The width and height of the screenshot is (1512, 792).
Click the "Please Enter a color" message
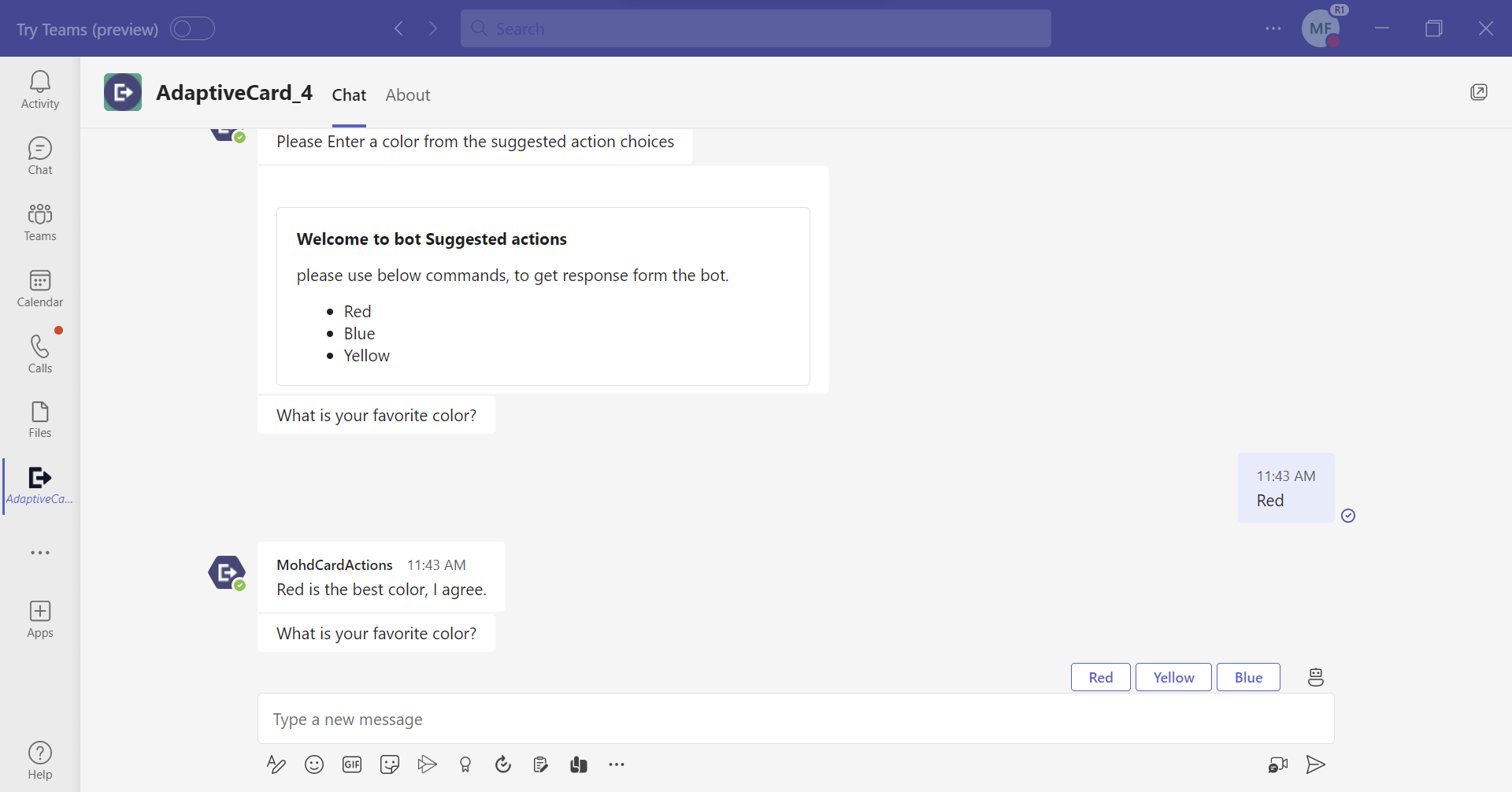click(x=475, y=142)
